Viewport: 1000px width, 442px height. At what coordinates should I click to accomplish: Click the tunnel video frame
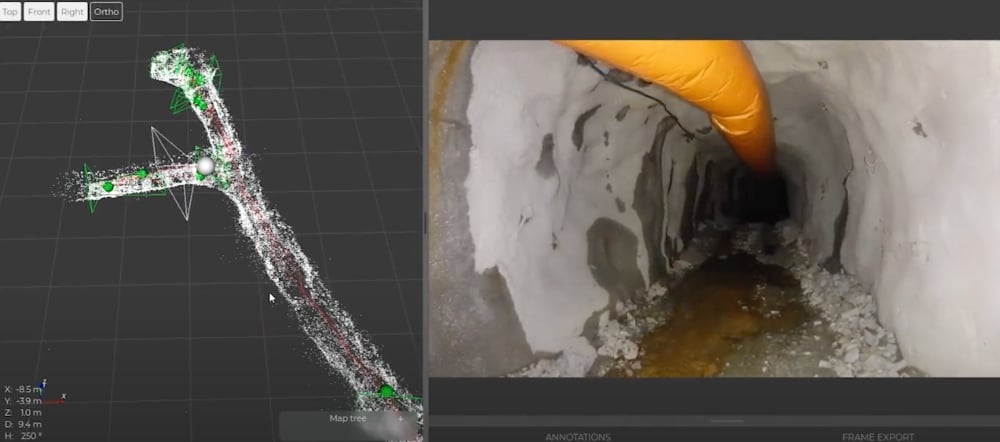pos(714,208)
